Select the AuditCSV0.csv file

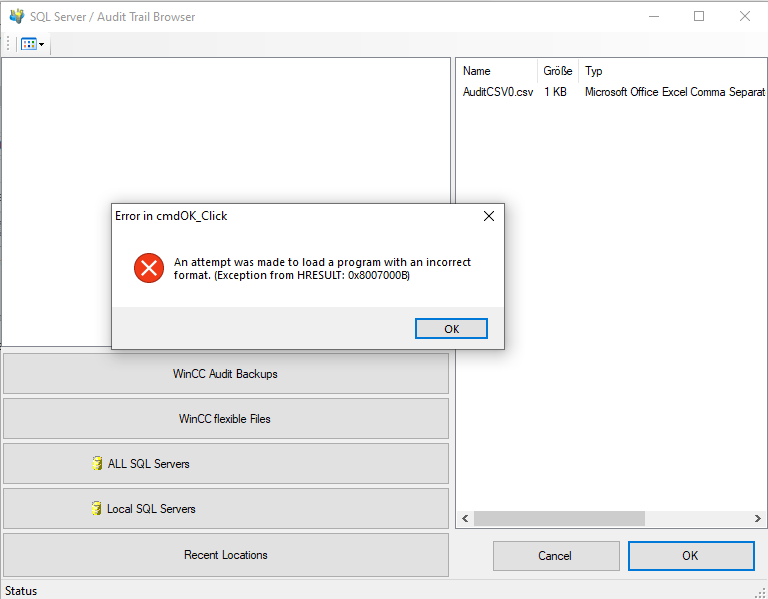coord(497,92)
